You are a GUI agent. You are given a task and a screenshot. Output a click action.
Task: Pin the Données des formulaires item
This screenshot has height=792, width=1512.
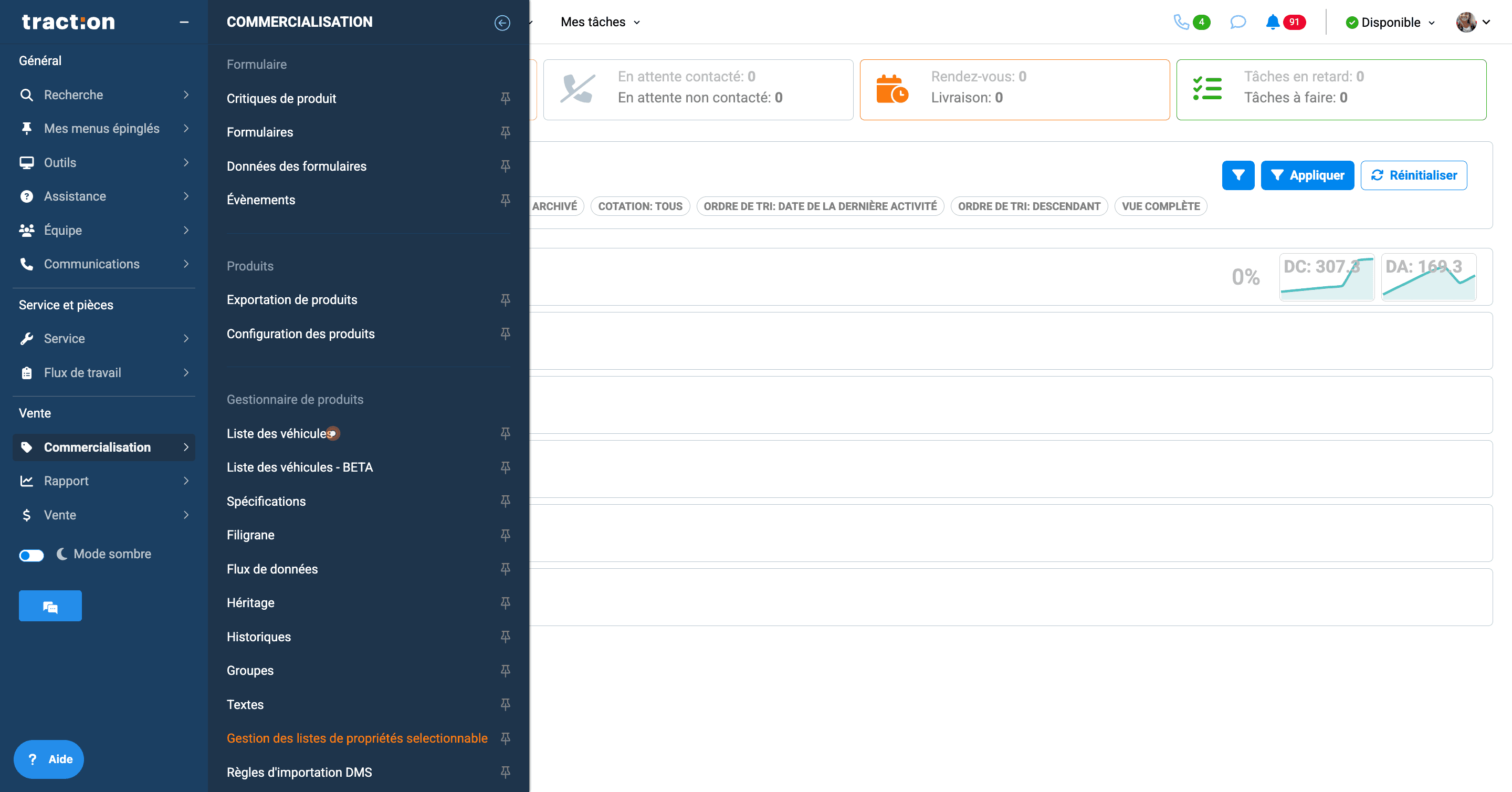[505, 166]
